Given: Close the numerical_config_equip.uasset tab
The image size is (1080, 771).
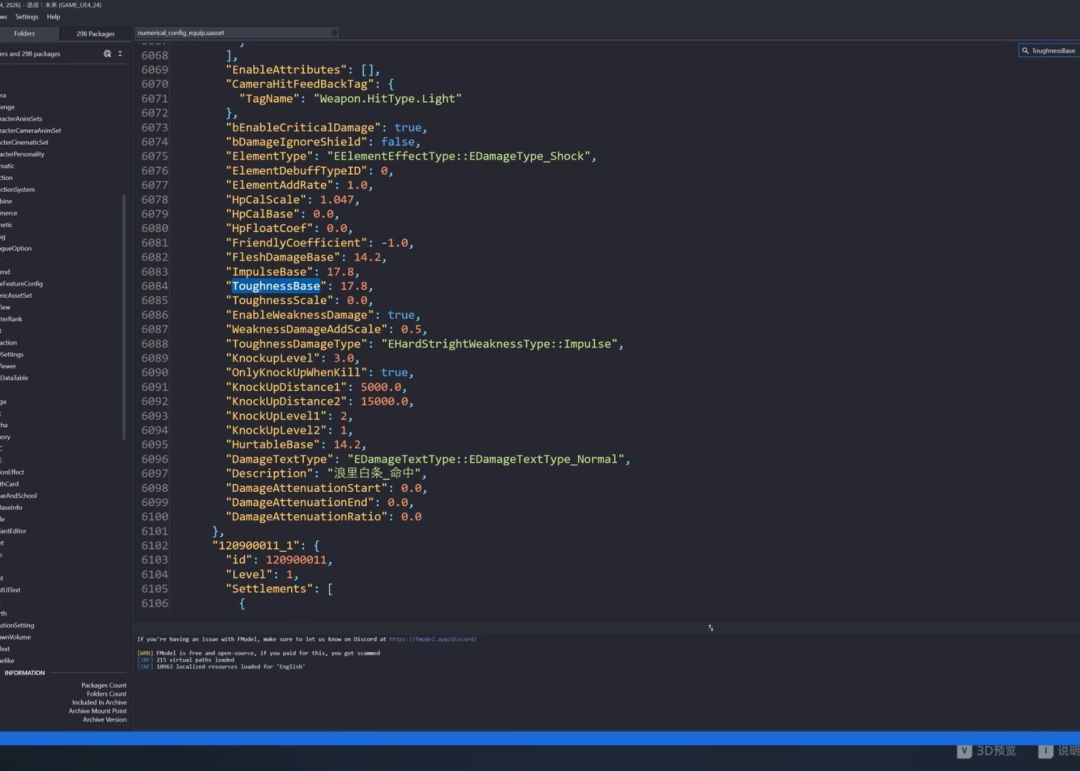Looking at the screenshot, I should (x=334, y=32).
